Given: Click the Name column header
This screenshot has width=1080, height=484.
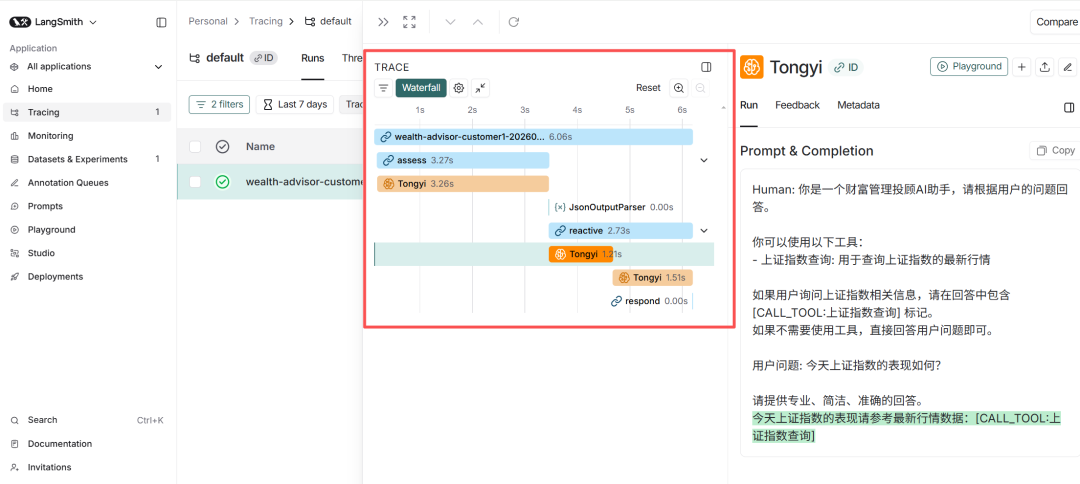Looking at the screenshot, I should click(x=260, y=147).
